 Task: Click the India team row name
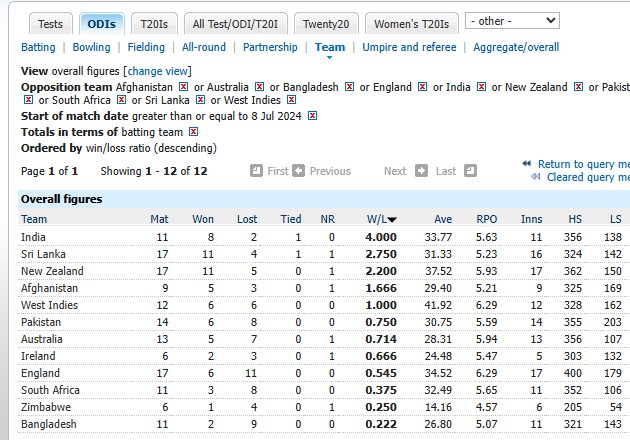pyautogui.click(x=33, y=237)
